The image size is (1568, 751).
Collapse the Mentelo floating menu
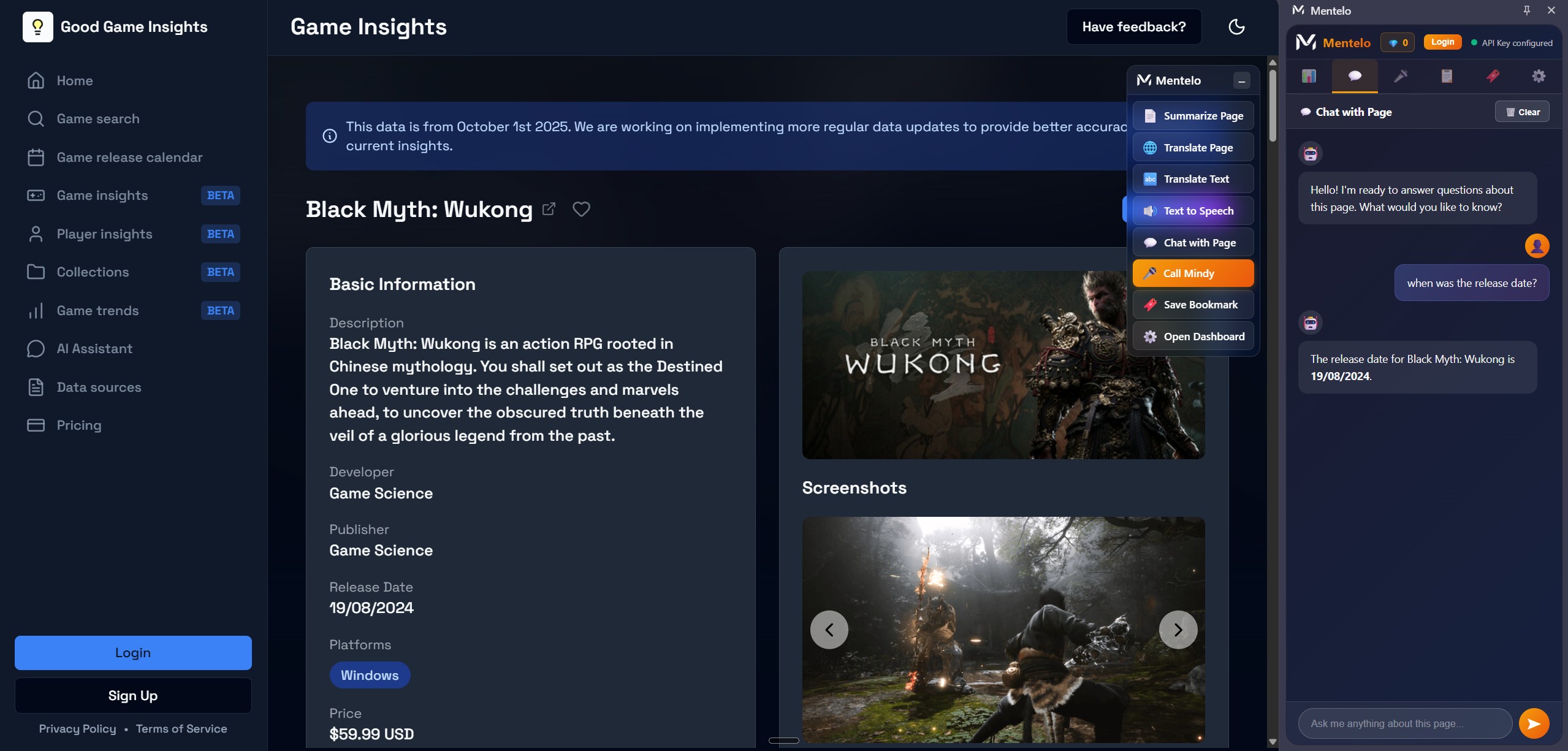[1241, 81]
